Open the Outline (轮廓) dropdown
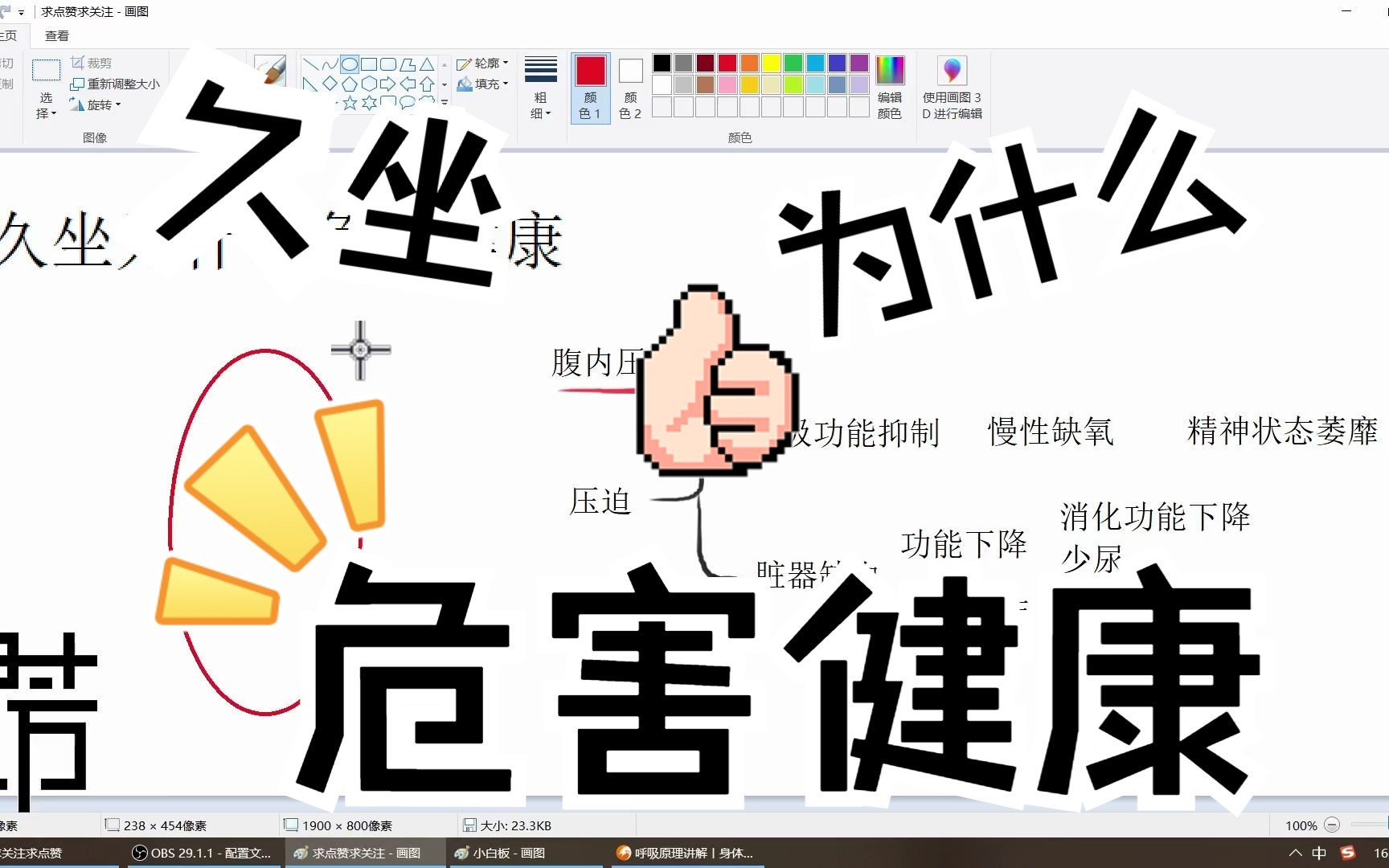The width and height of the screenshot is (1389, 868). pyautogui.click(x=483, y=63)
